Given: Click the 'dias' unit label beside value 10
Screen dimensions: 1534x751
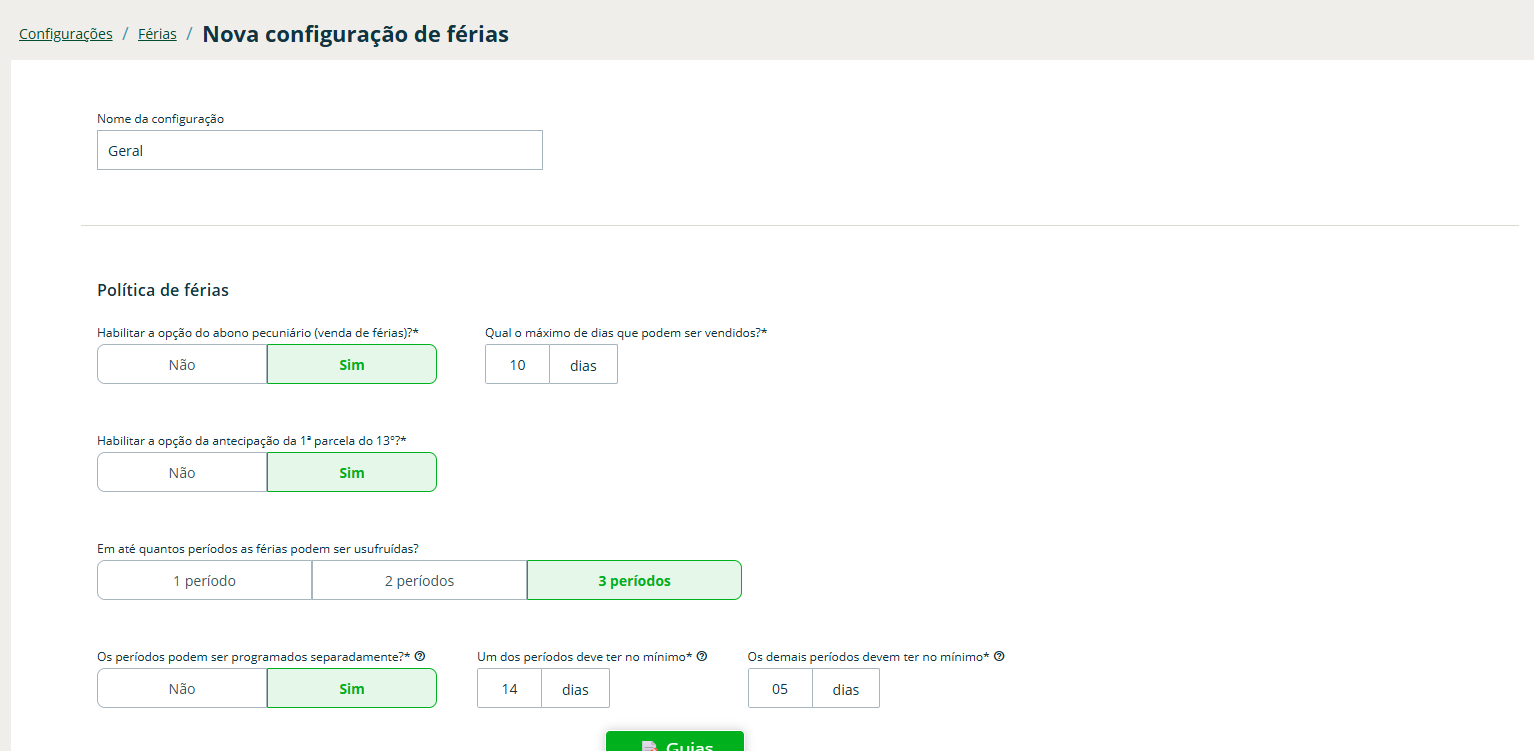Looking at the screenshot, I should (x=583, y=365).
